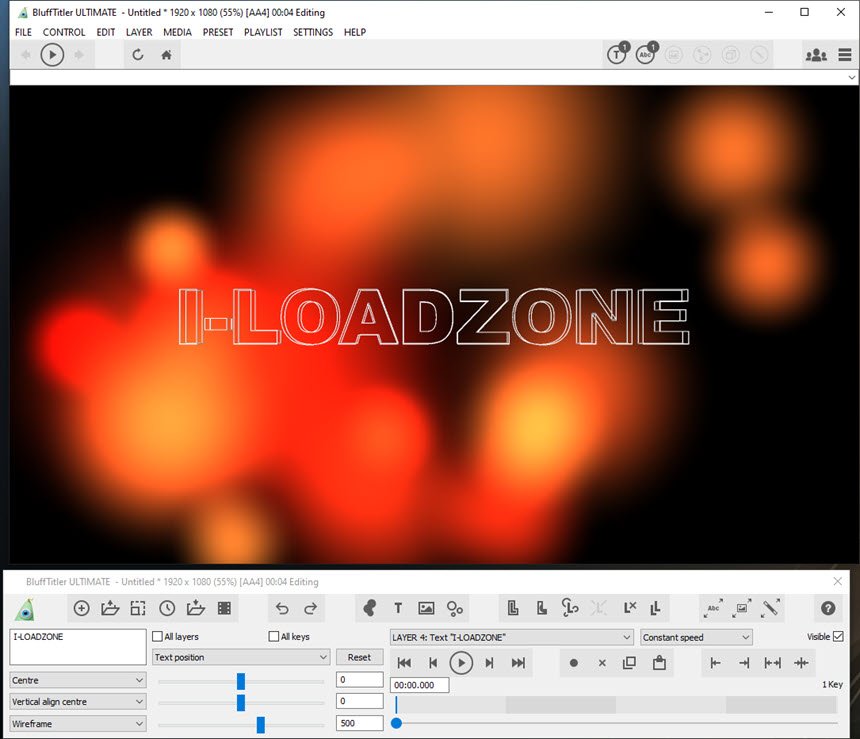Open the HELP menu
Viewport: 860px width, 739px height.
coord(355,32)
